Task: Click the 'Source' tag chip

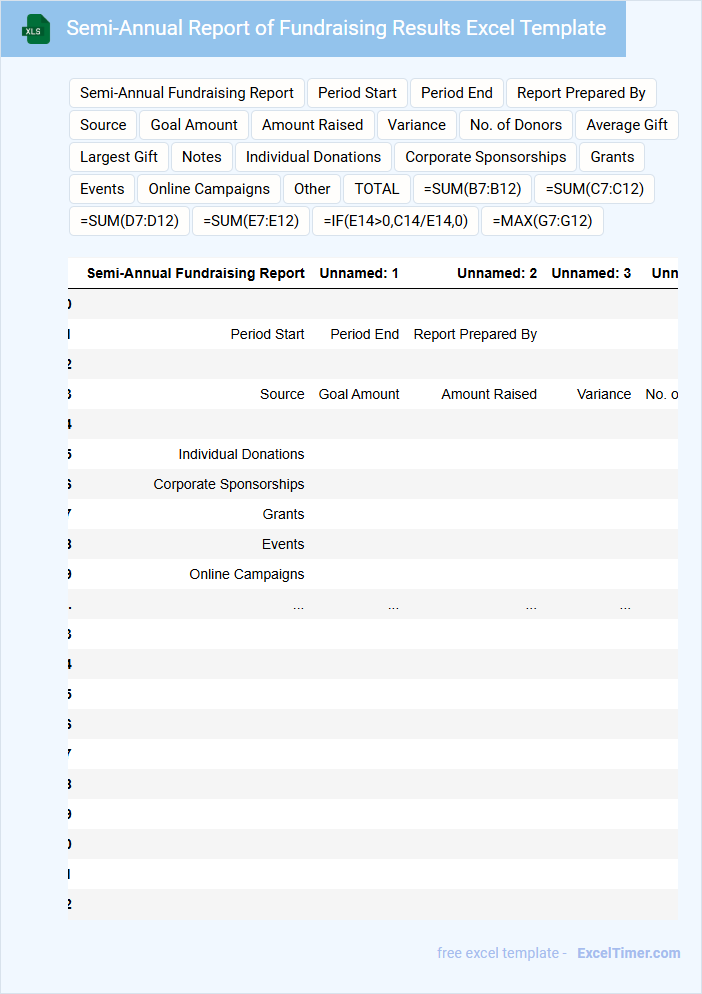Action: click(x=103, y=125)
